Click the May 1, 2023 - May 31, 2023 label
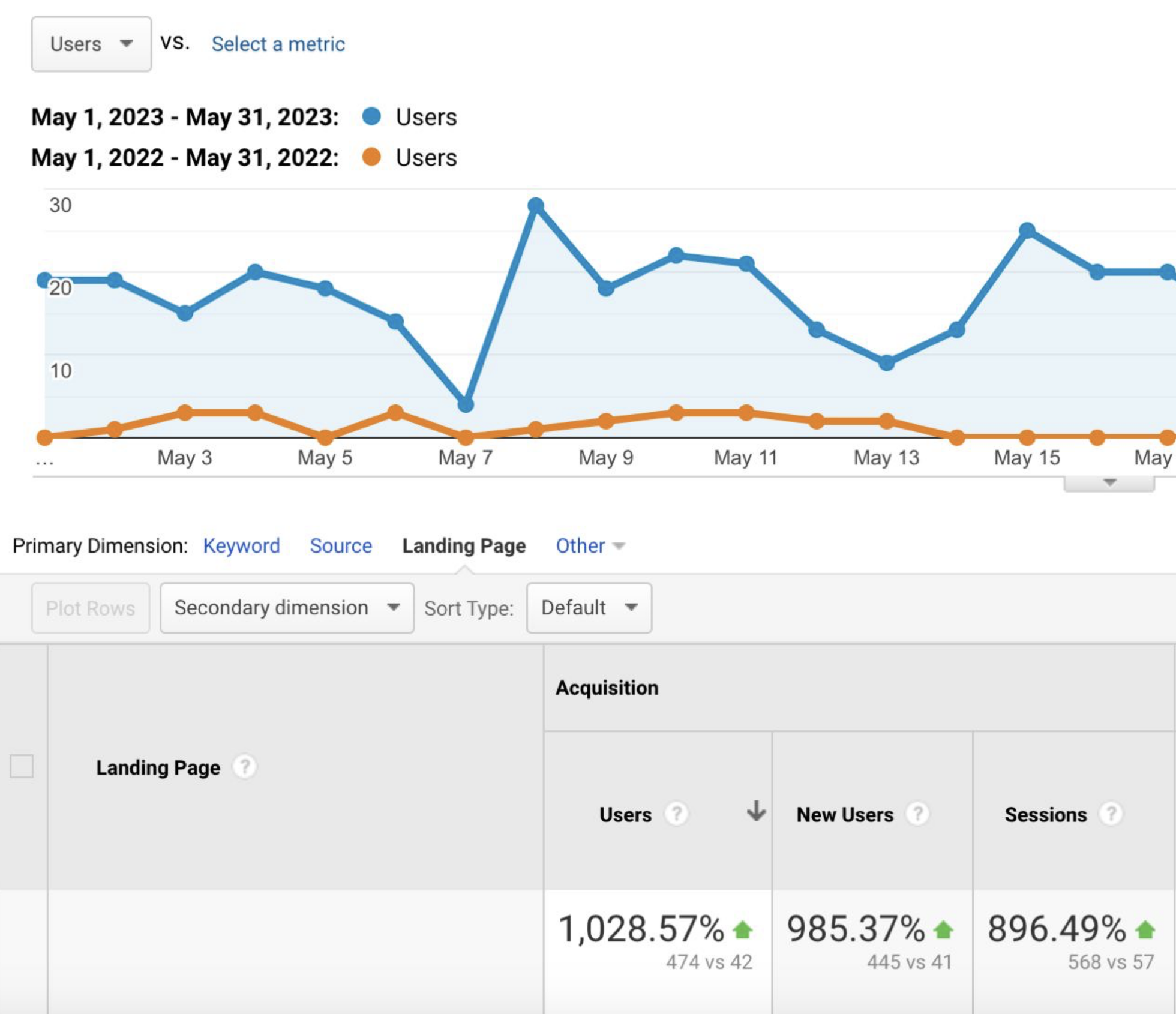The width and height of the screenshot is (1176, 1014). tap(185, 117)
